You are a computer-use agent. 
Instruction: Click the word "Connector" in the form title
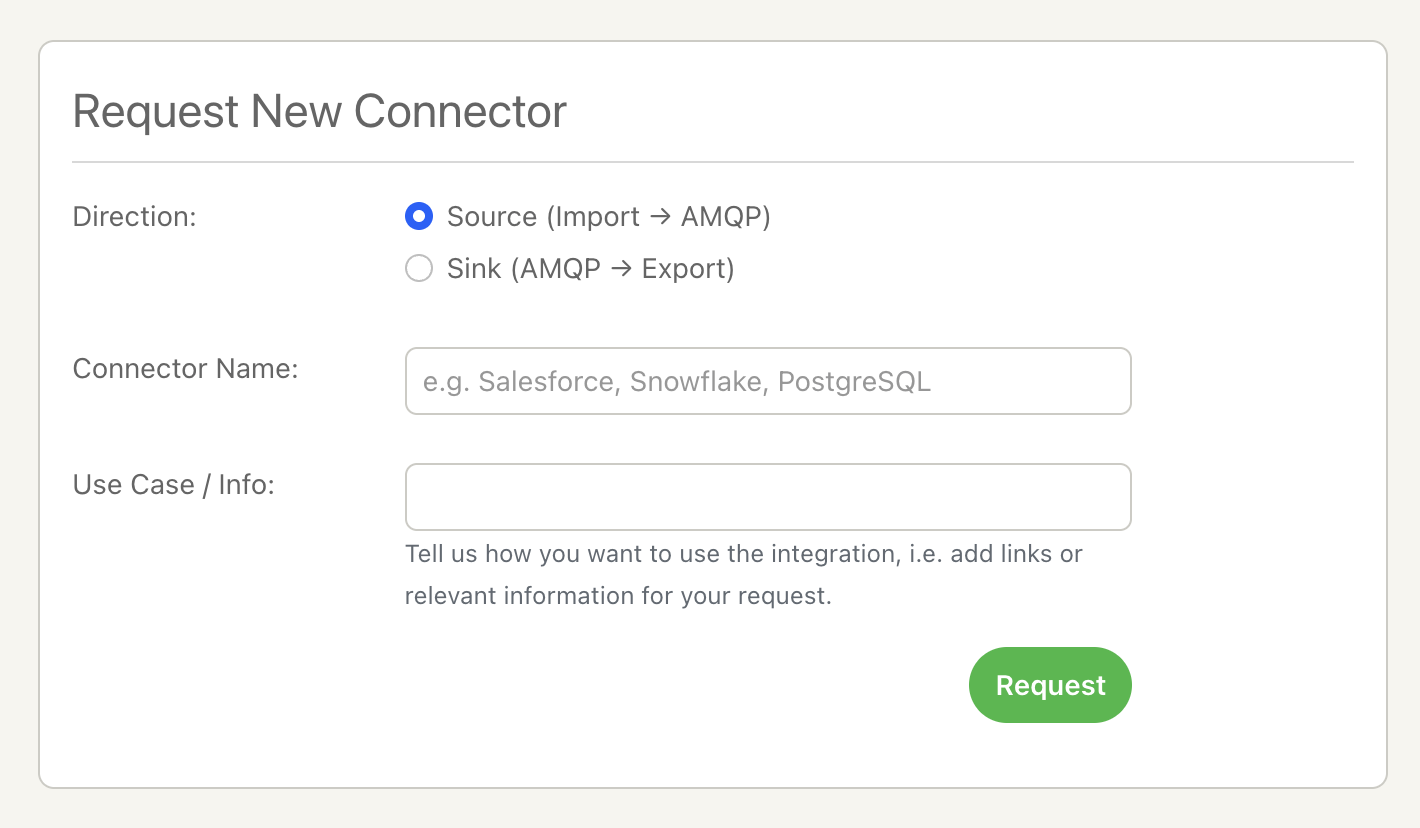point(460,111)
